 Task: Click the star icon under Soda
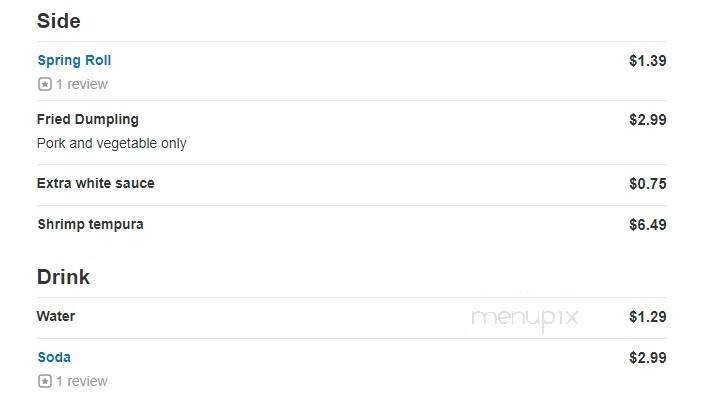(x=44, y=381)
